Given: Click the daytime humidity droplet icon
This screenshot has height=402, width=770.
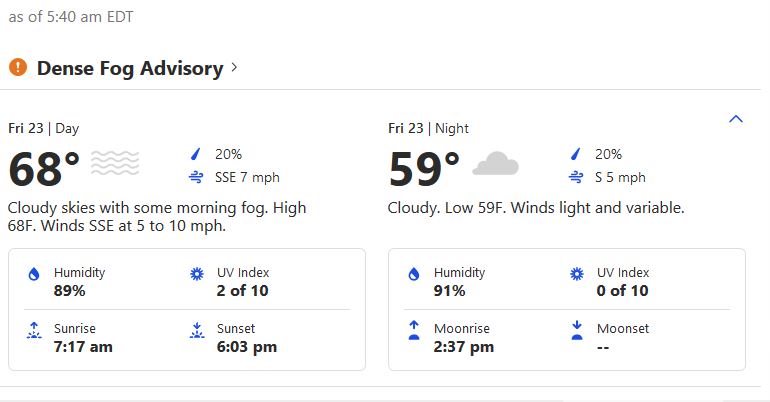Looking at the screenshot, I should (34, 275).
